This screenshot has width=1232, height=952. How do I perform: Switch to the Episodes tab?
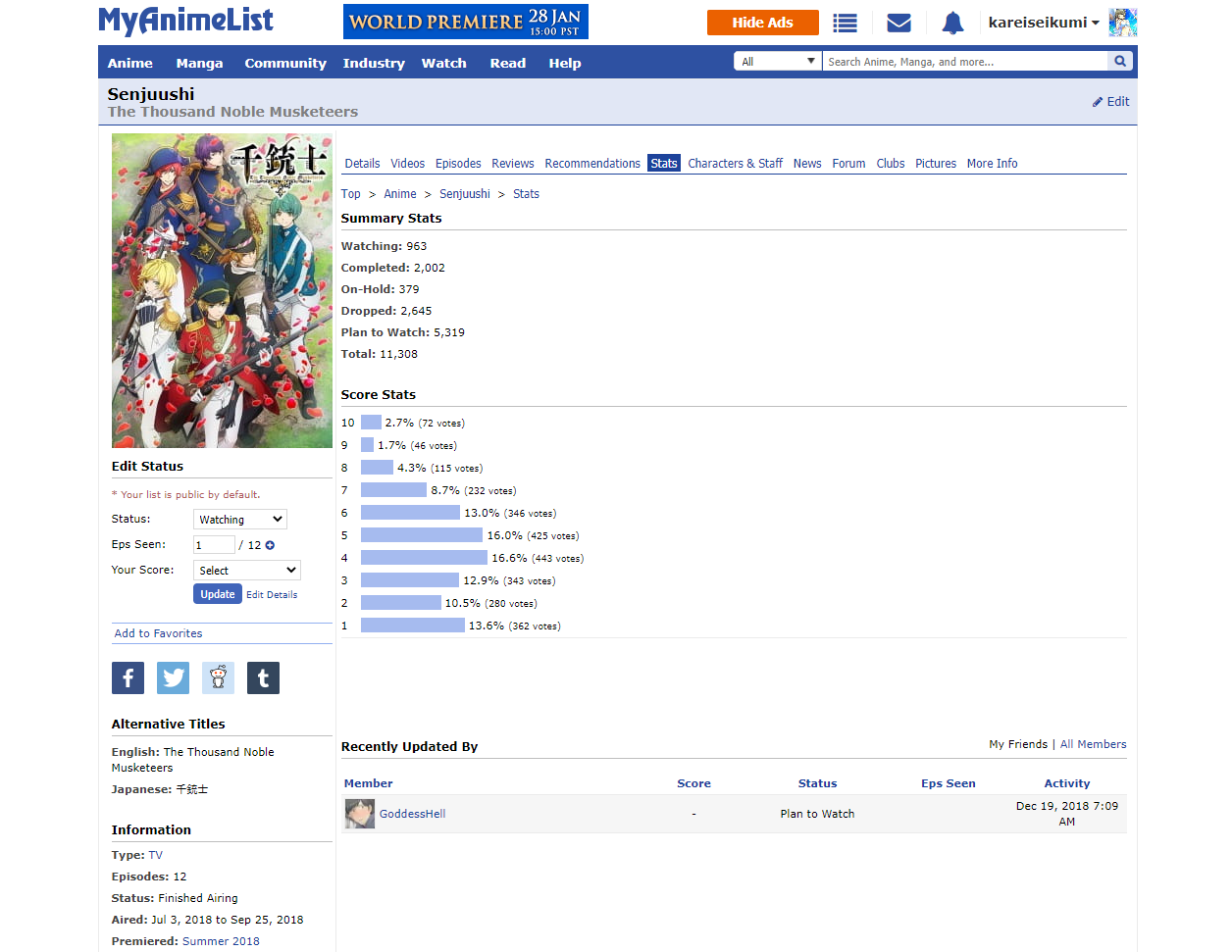pyautogui.click(x=458, y=164)
